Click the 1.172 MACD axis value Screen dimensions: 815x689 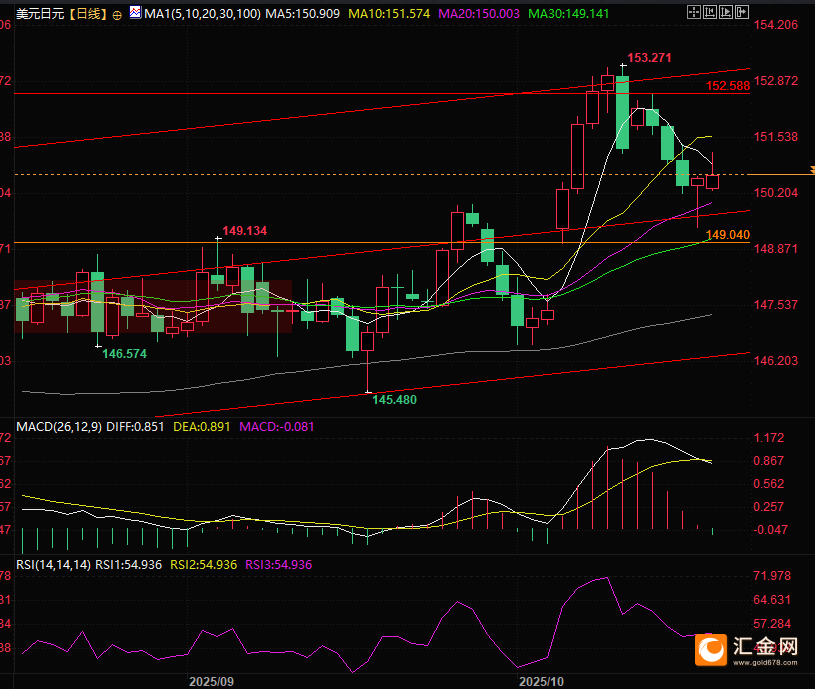pyautogui.click(x=769, y=438)
